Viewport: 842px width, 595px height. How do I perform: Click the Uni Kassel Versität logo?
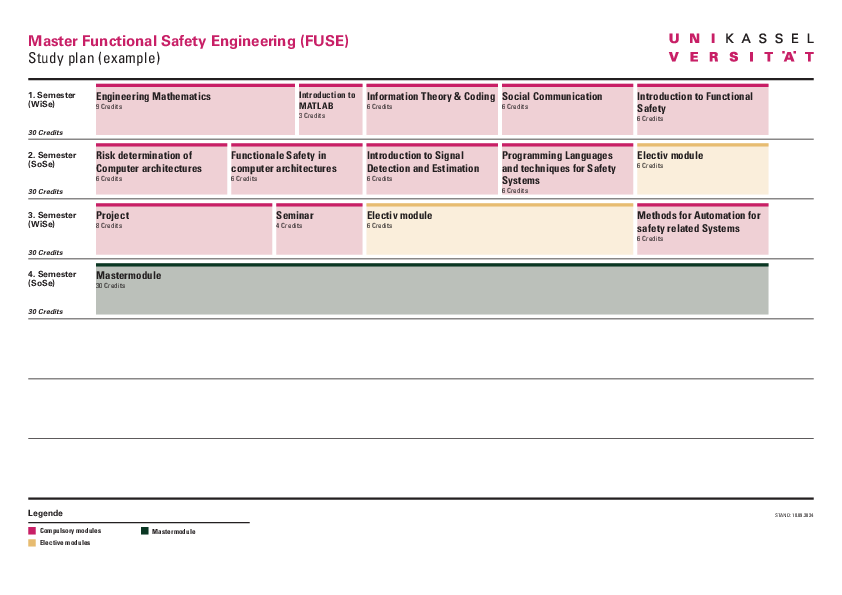[740, 47]
